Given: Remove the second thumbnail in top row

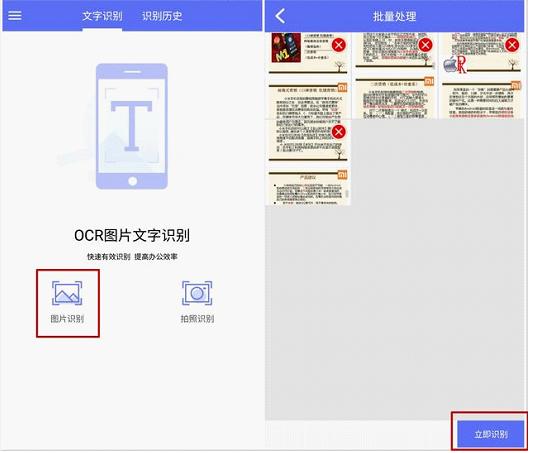Looking at the screenshot, I should point(425,45).
